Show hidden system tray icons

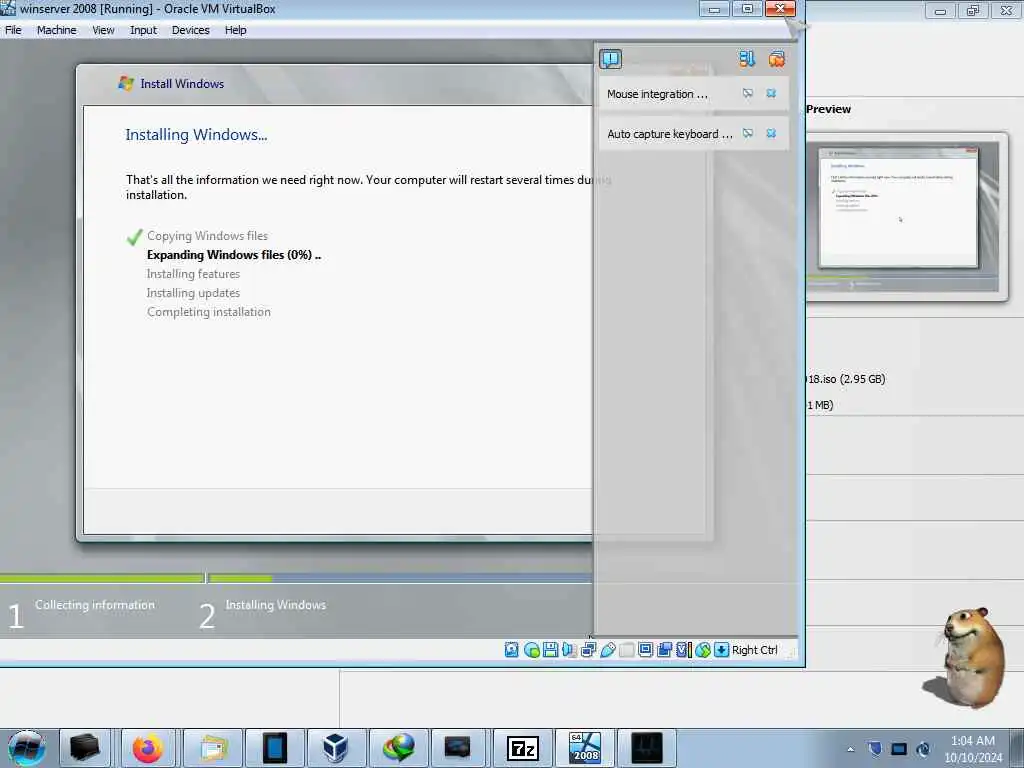coord(850,749)
